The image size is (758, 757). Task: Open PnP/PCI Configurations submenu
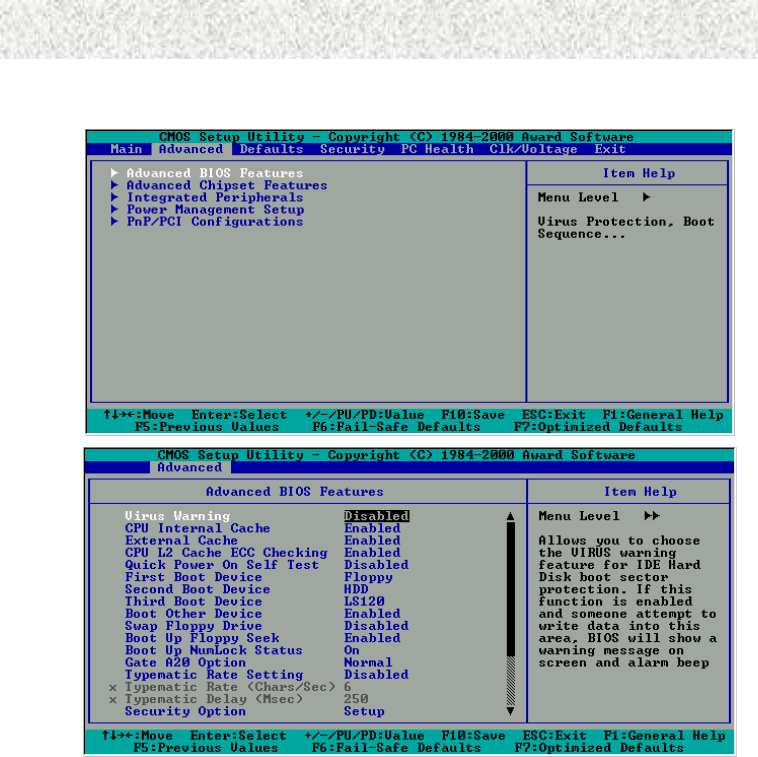pyautogui.click(x=215, y=221)
